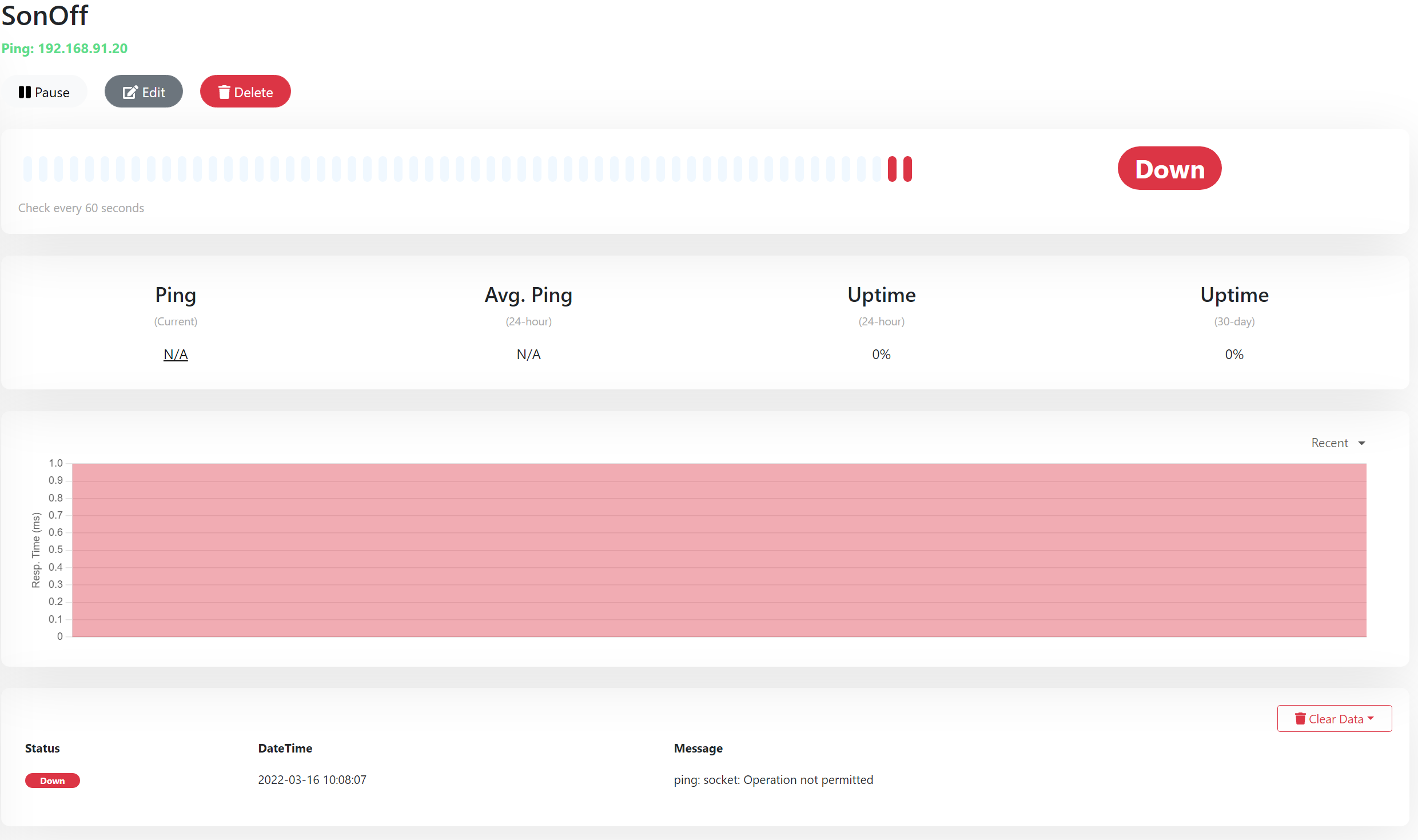The width and height of the screenshot is (1418, 840).
Task: Click the pause icon in the Pause button
Action: (x=25, y=91)
